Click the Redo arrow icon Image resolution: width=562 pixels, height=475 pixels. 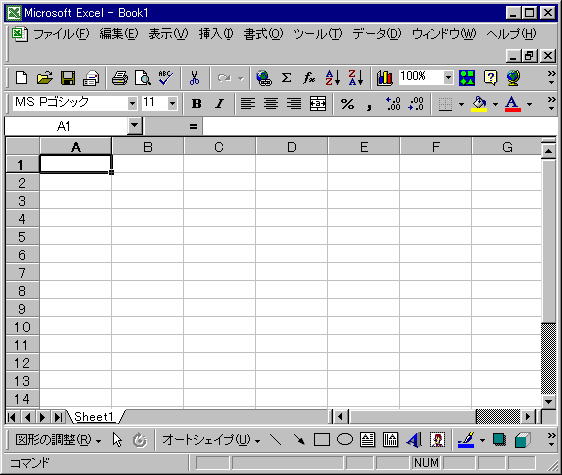(224, 78)
